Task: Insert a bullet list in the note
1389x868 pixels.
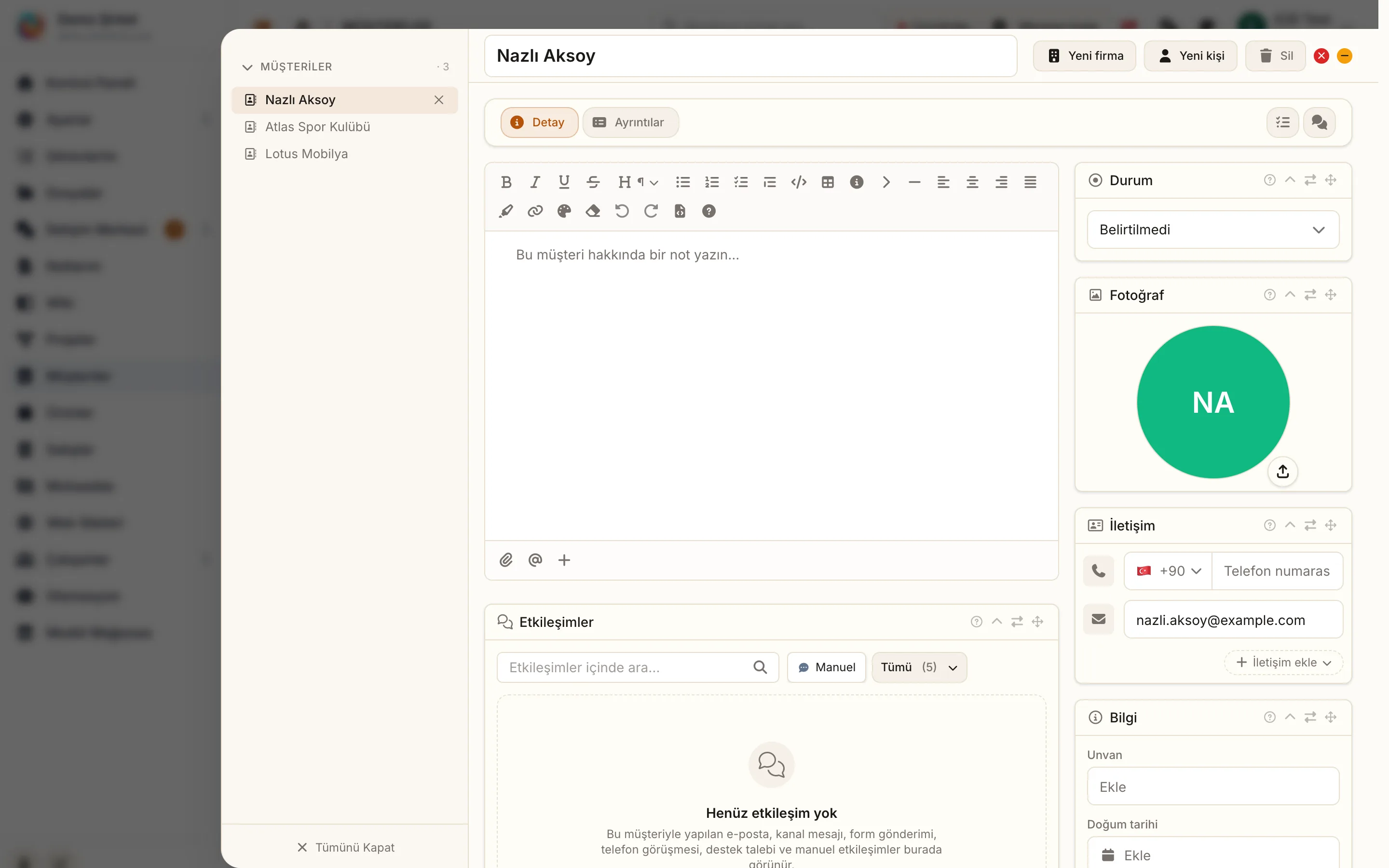Action: click(x=682, y=182)
